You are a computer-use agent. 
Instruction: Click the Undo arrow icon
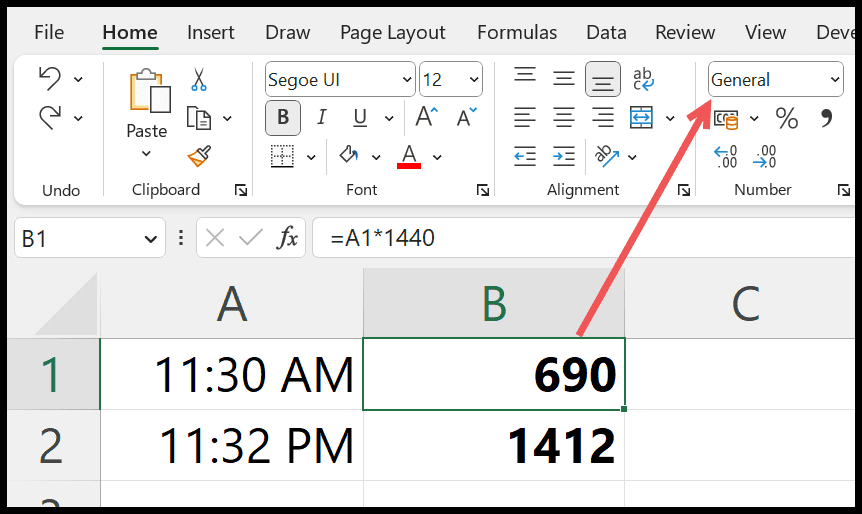[50, 79]
